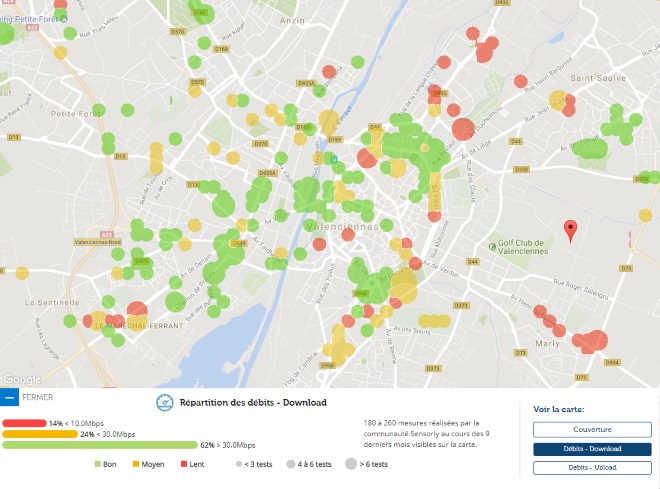Open the Couverture map view
Screen dimensions: 660x489
click(592, 430)
